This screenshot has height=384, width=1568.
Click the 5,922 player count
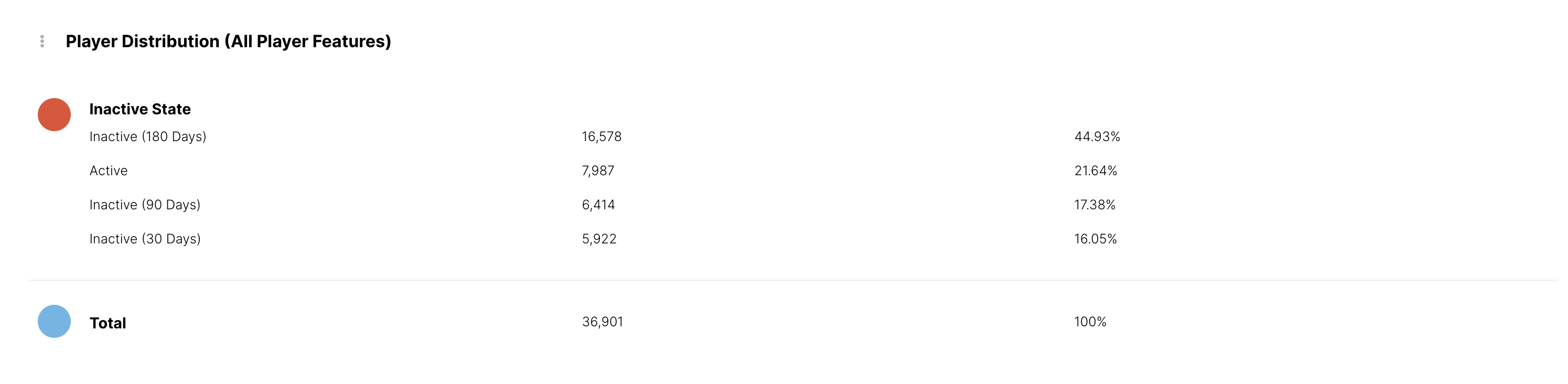[599, 239]
